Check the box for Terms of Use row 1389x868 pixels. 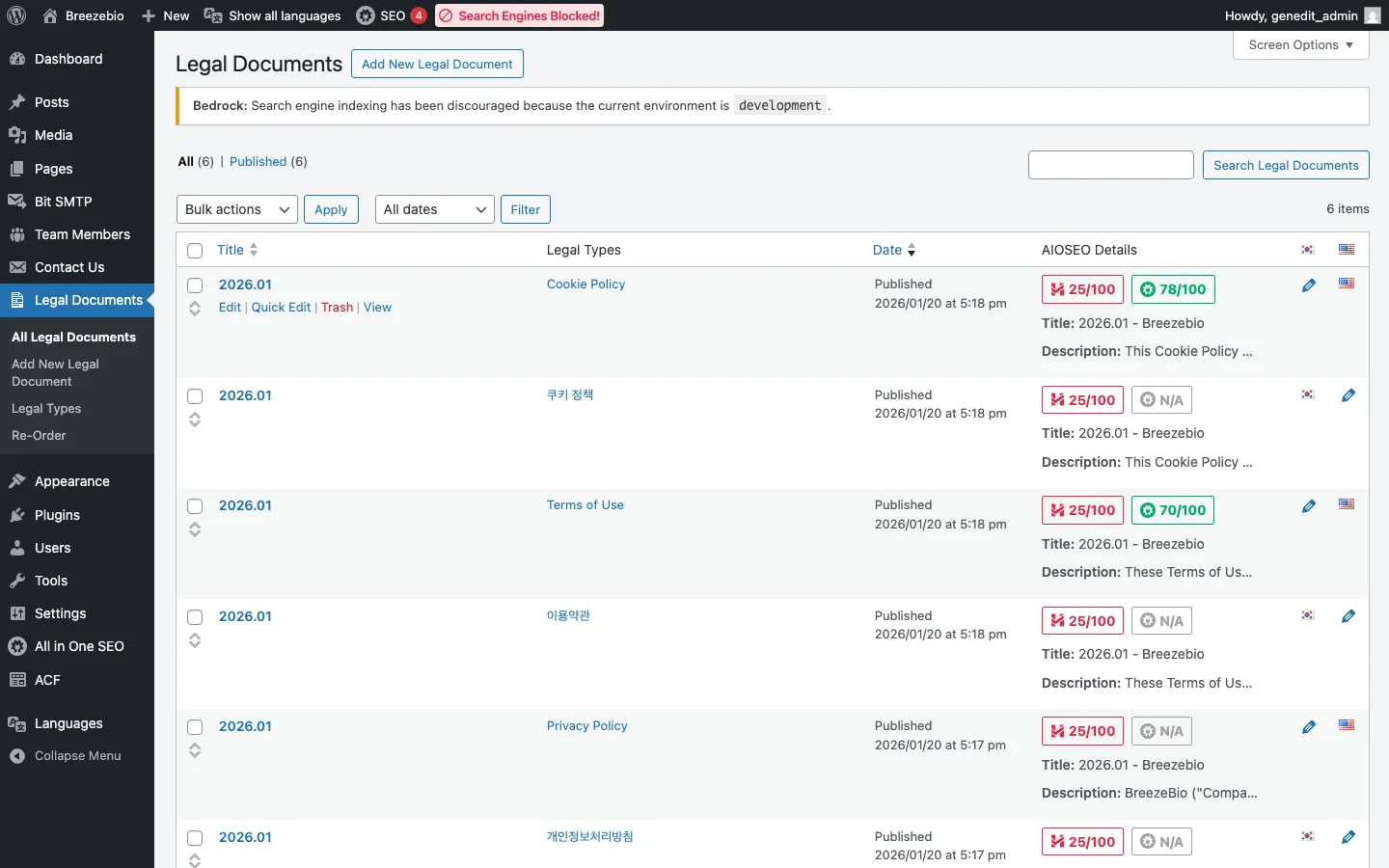point(195,506)
